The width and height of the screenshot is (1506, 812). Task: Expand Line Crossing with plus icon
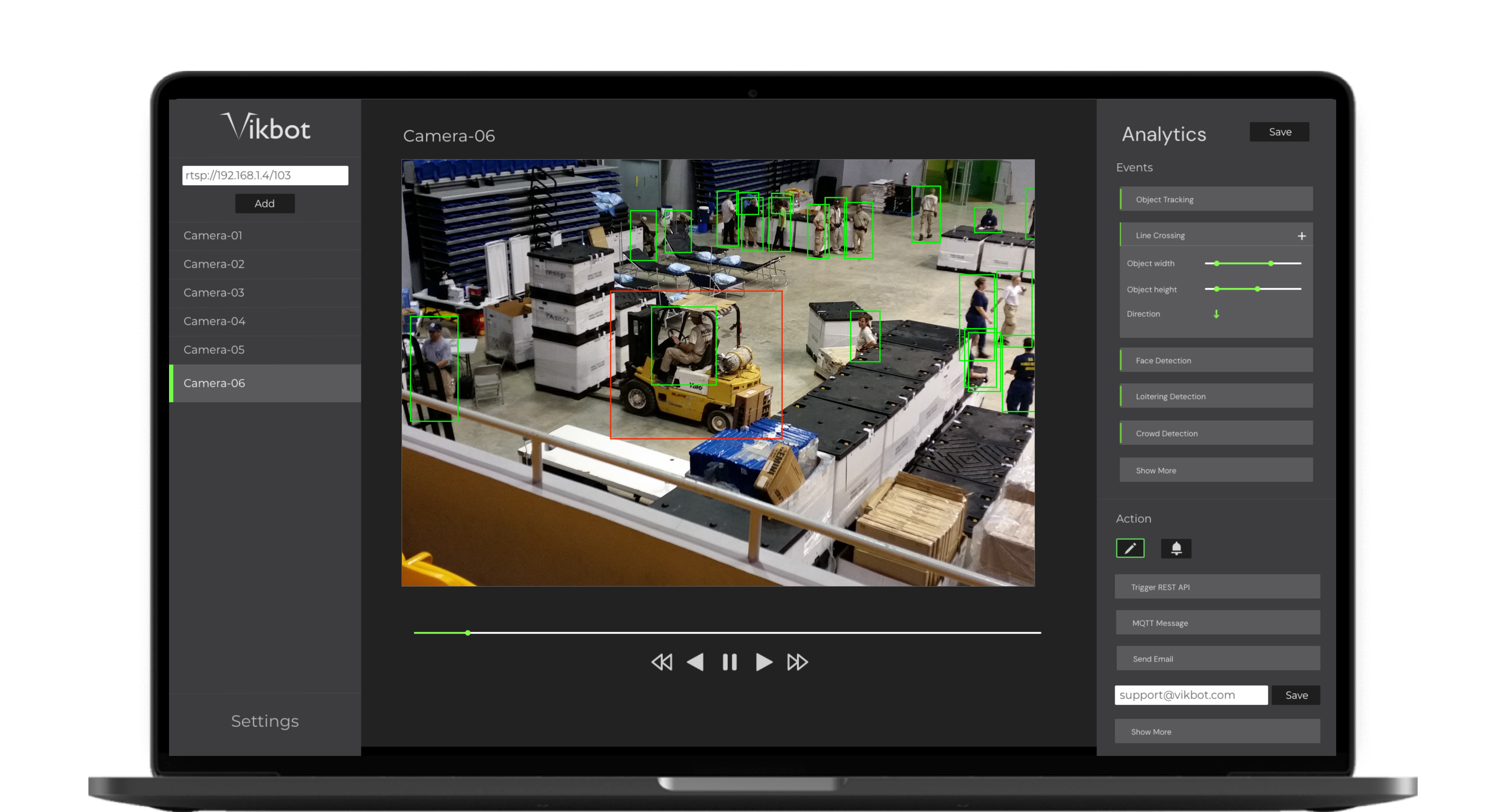click(1301, 236)
